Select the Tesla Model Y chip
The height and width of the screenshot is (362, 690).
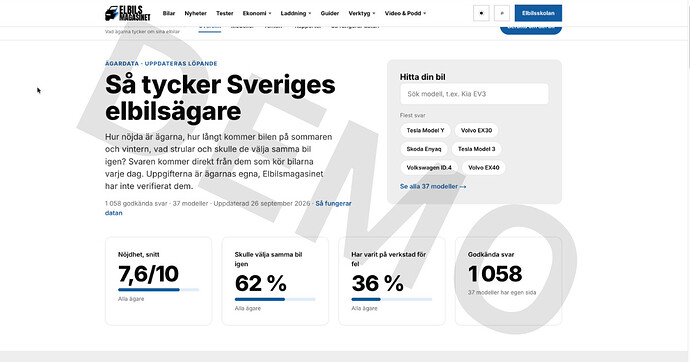[425, 130]
